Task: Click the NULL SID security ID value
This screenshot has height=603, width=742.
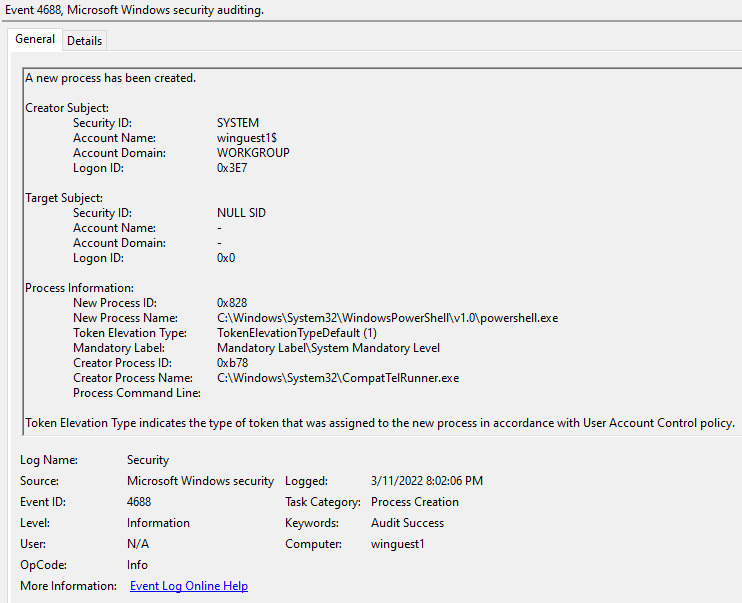Action: pyautogui.click(x=241, y=213)
